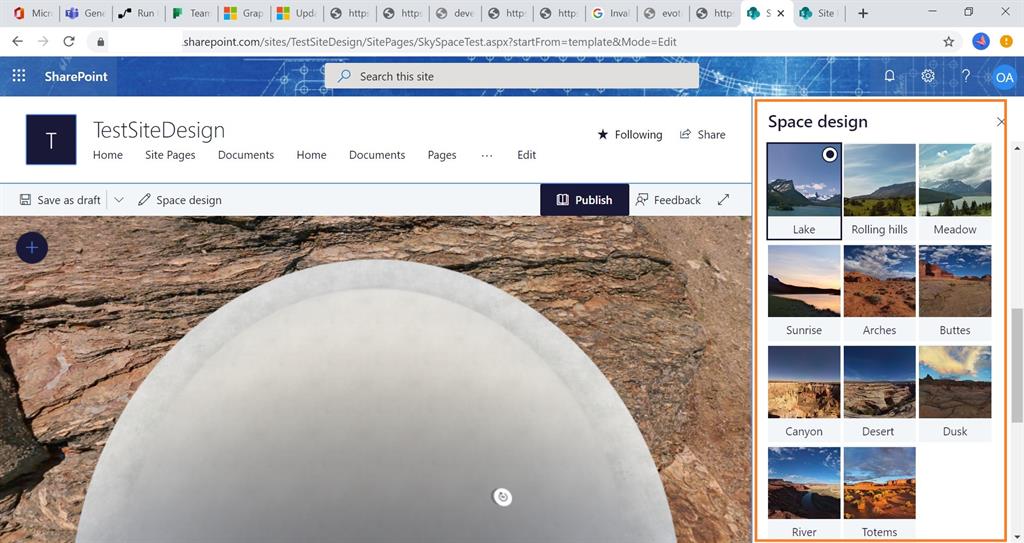This screenshot has height=543, width=1024.
Task: Choose the Canyon environment thumbnail
Action: click(804, 393)
